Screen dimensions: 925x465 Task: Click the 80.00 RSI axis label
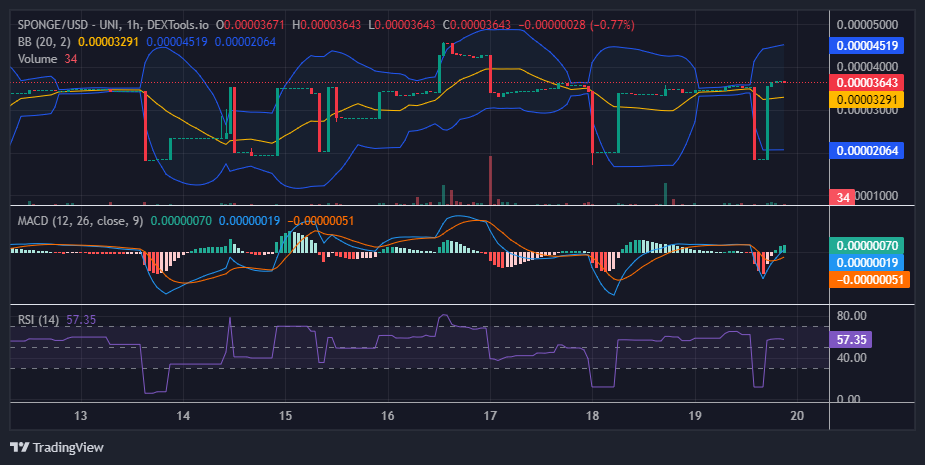tap(852, 316)
